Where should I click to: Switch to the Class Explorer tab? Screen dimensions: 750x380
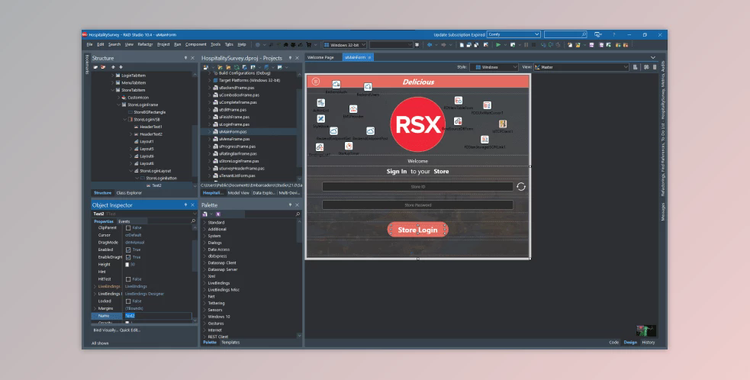[129, 193]
